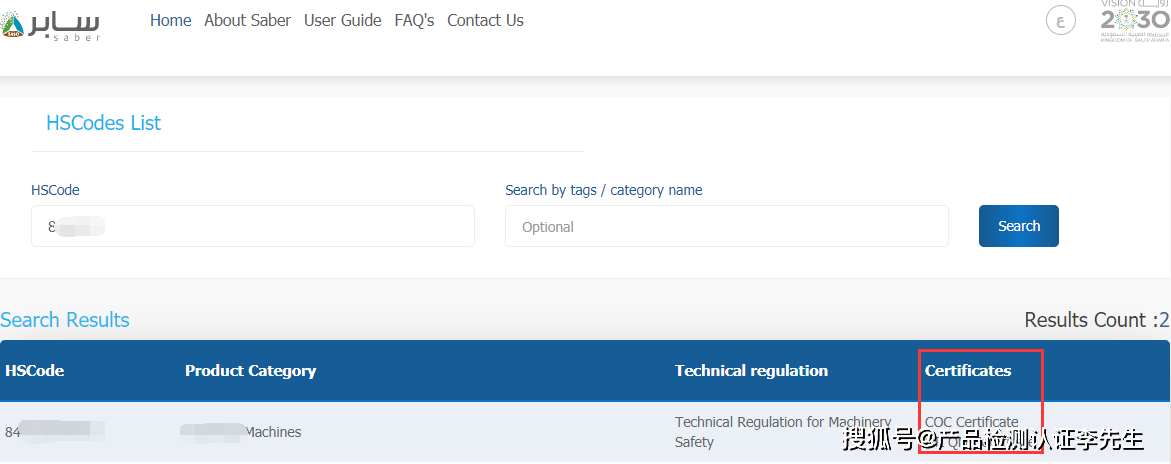This screenshot has height=464, width=1171.
Task: Click the Saber logo icon
Action: point(50,25)
